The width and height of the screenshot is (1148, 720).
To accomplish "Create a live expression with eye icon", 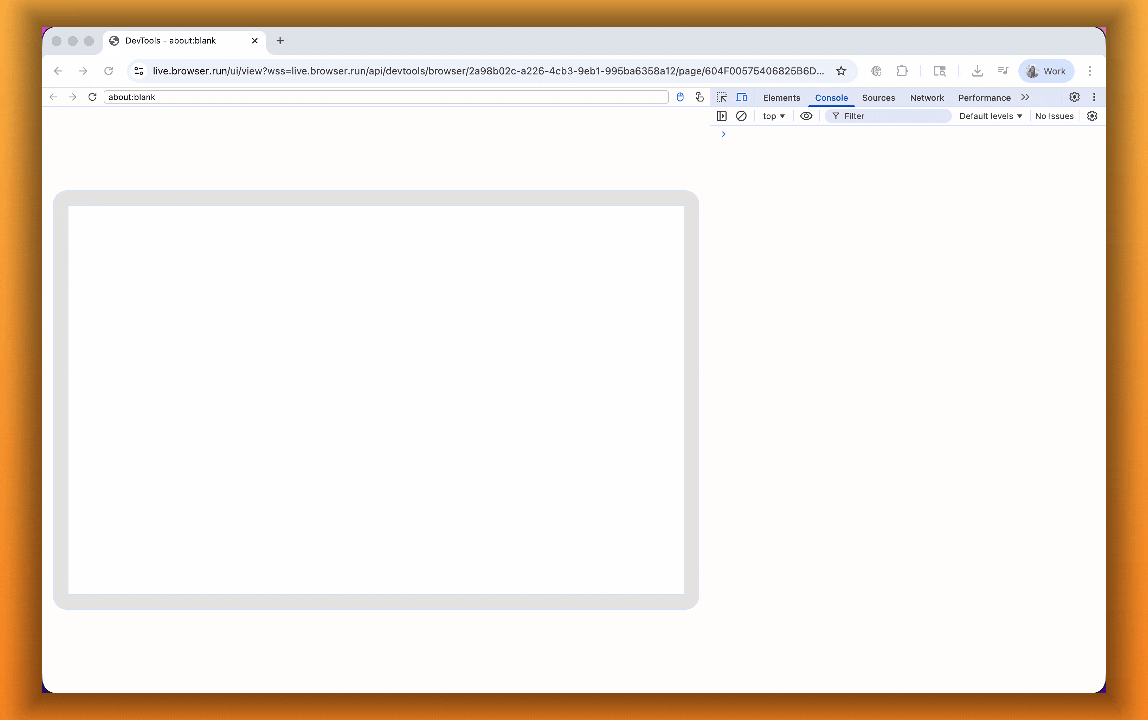I will click(806, 116).
